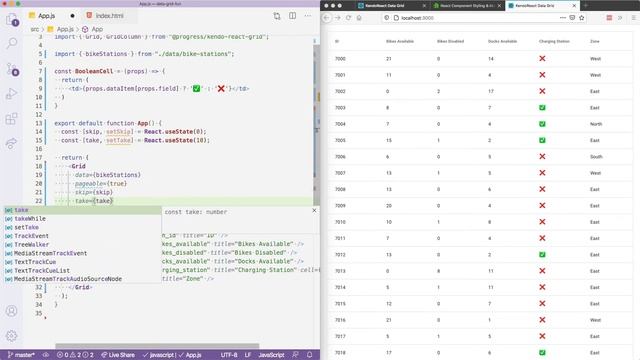Select the TrackEvent autocomplete suggestion
The image size is (640, 360).
click(x=83, y=236)
